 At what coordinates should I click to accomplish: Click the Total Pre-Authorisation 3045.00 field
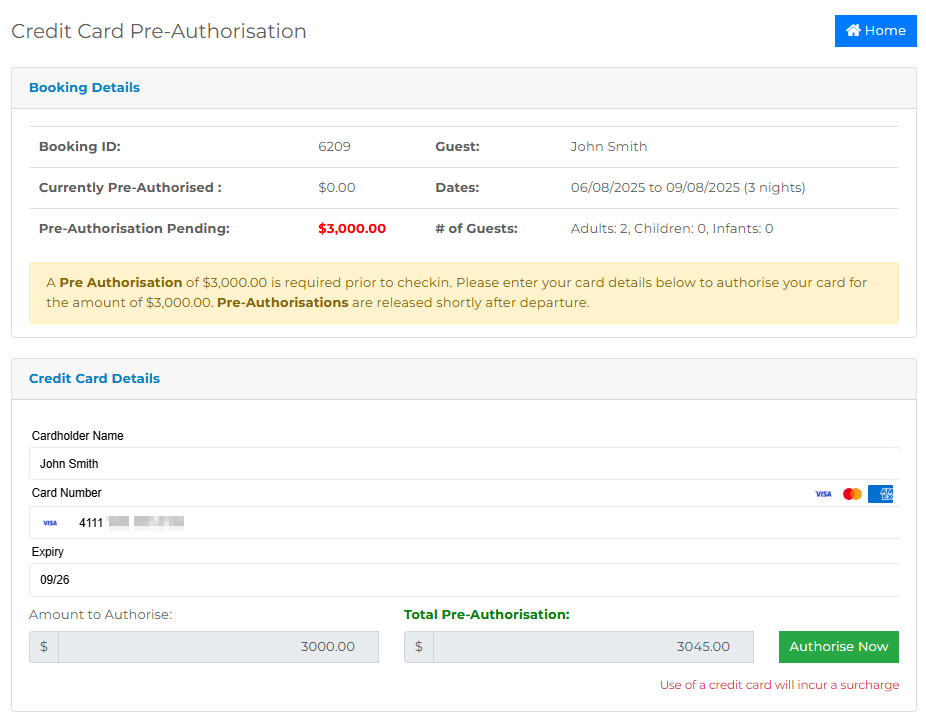tap(593, 647)
